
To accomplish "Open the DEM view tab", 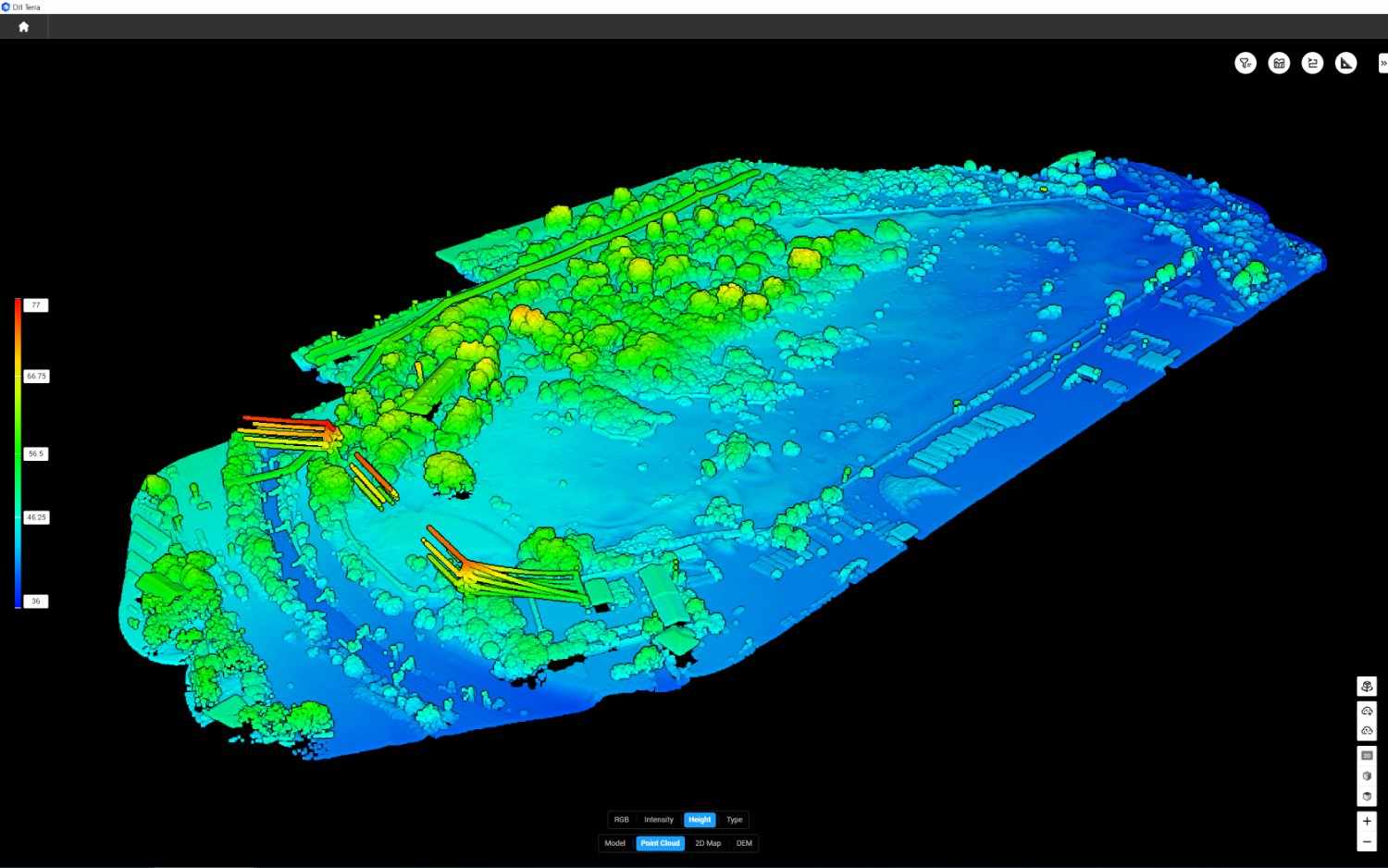I will point(744,843).
